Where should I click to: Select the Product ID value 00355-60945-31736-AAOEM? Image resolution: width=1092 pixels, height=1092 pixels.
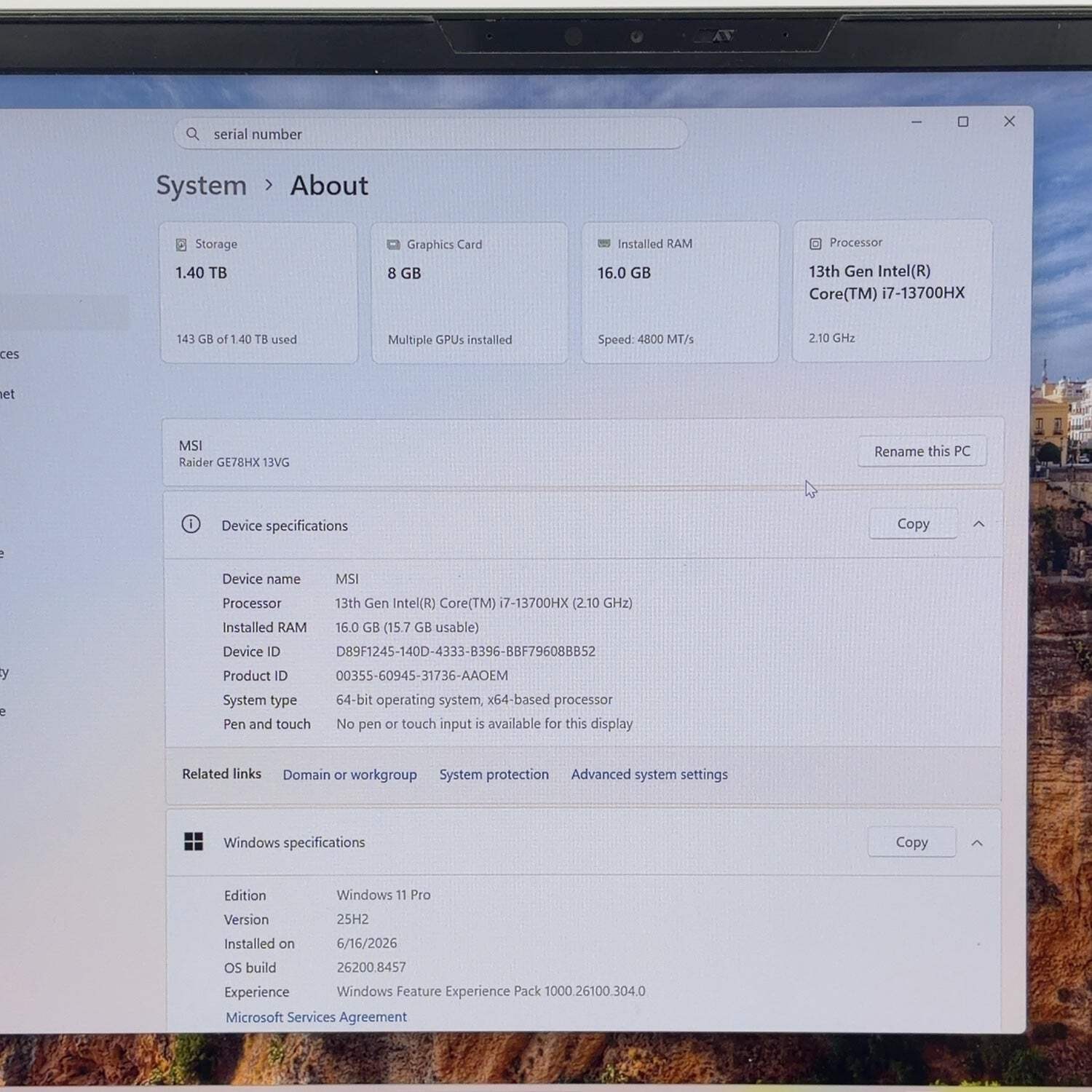coord(422,676)
